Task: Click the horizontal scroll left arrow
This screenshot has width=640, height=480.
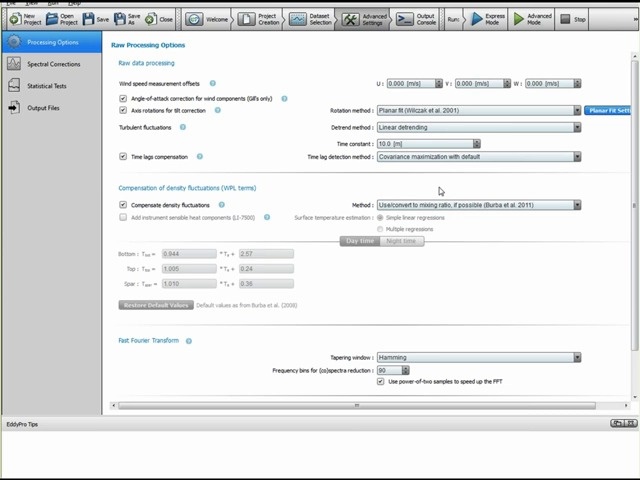Action: tap(113, 405)
